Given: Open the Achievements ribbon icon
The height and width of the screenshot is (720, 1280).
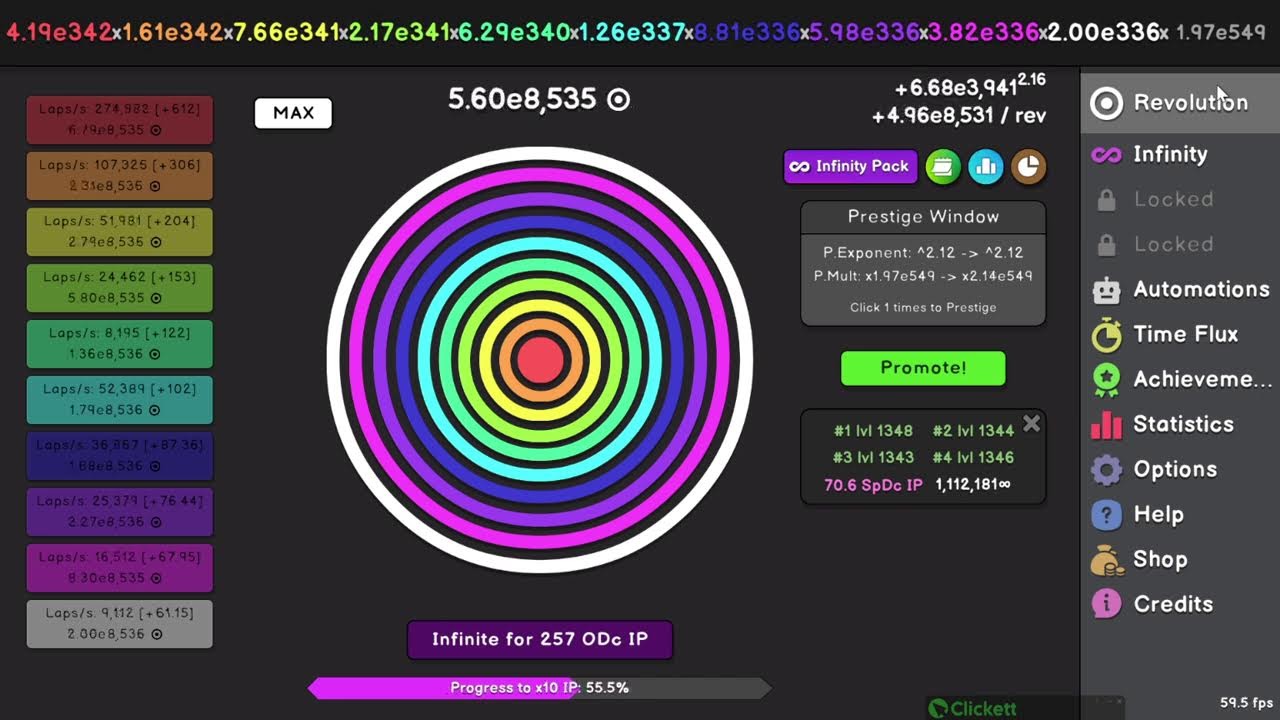Looking at the screenshot, I should (x=1106, y=380).
